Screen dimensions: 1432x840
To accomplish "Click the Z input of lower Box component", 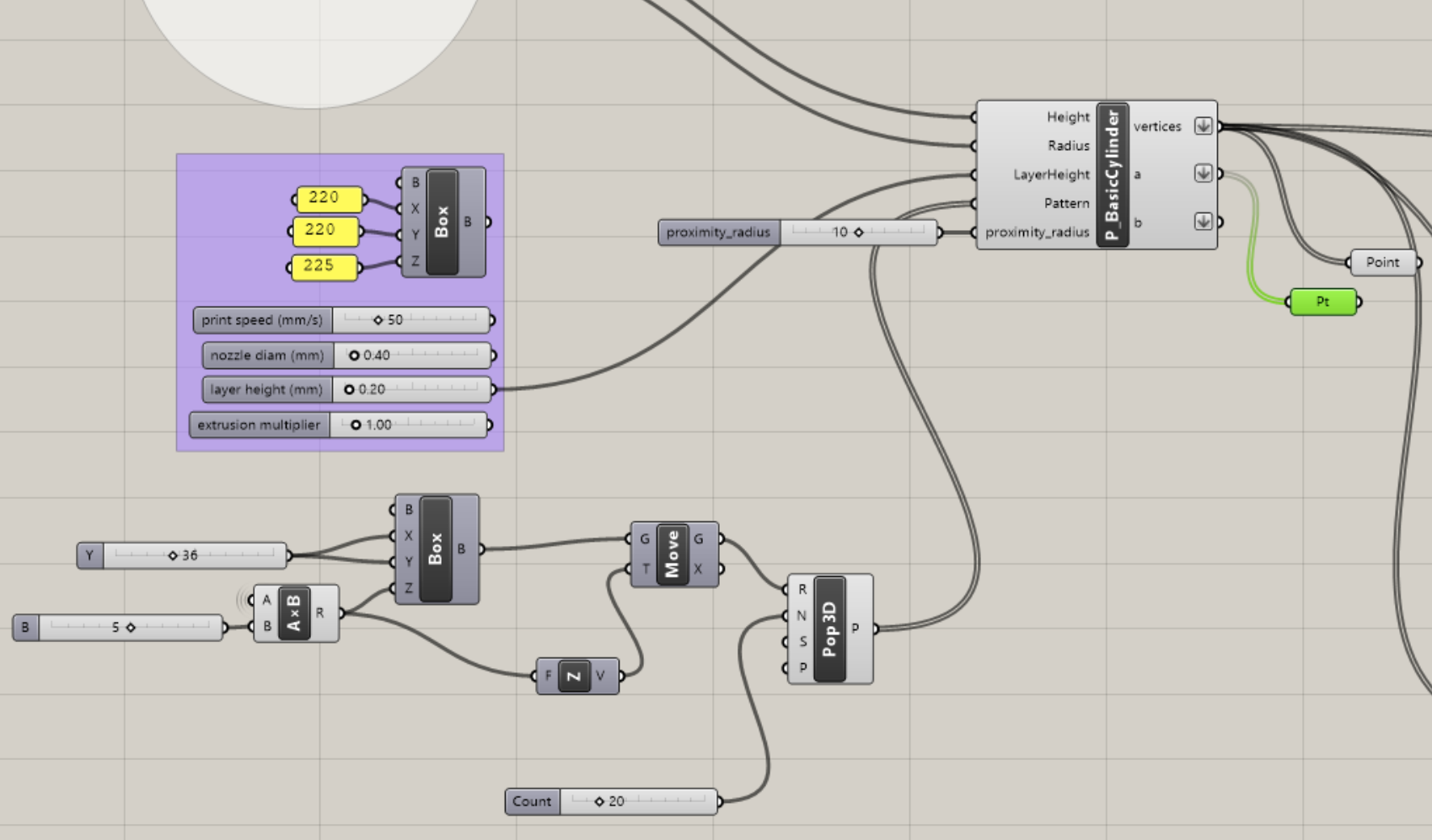I will pos(409,588).
